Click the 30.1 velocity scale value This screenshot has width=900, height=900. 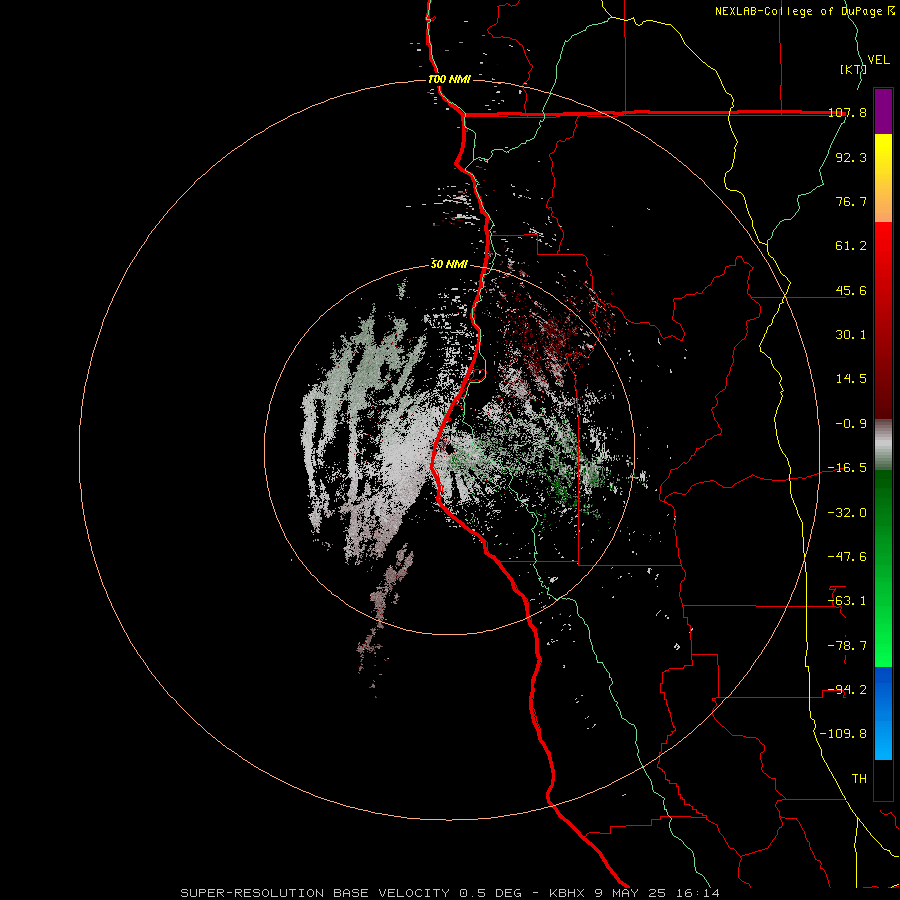(x=851, y=335)
